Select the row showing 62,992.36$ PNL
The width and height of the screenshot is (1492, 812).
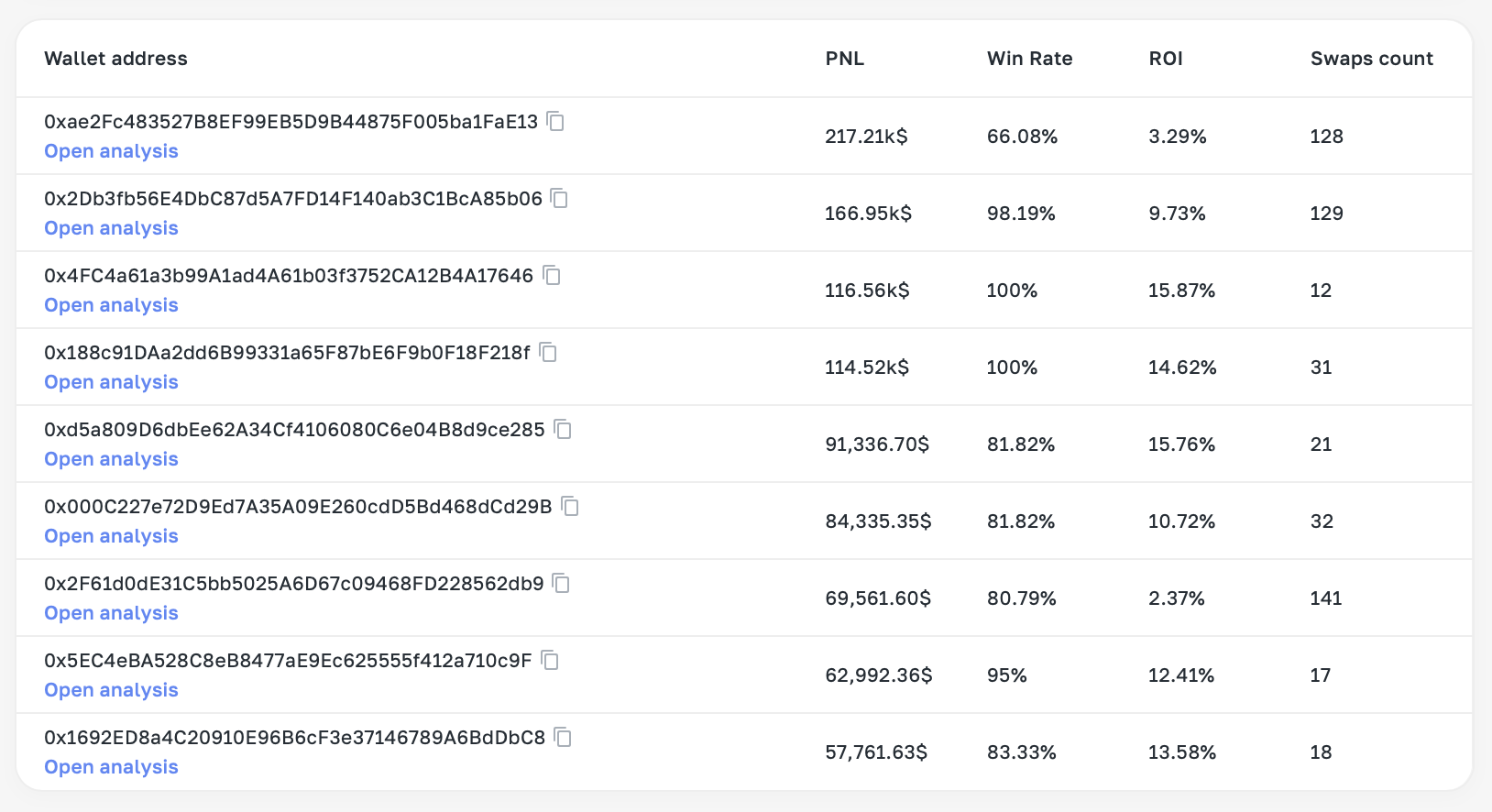(x=733, y=675)
